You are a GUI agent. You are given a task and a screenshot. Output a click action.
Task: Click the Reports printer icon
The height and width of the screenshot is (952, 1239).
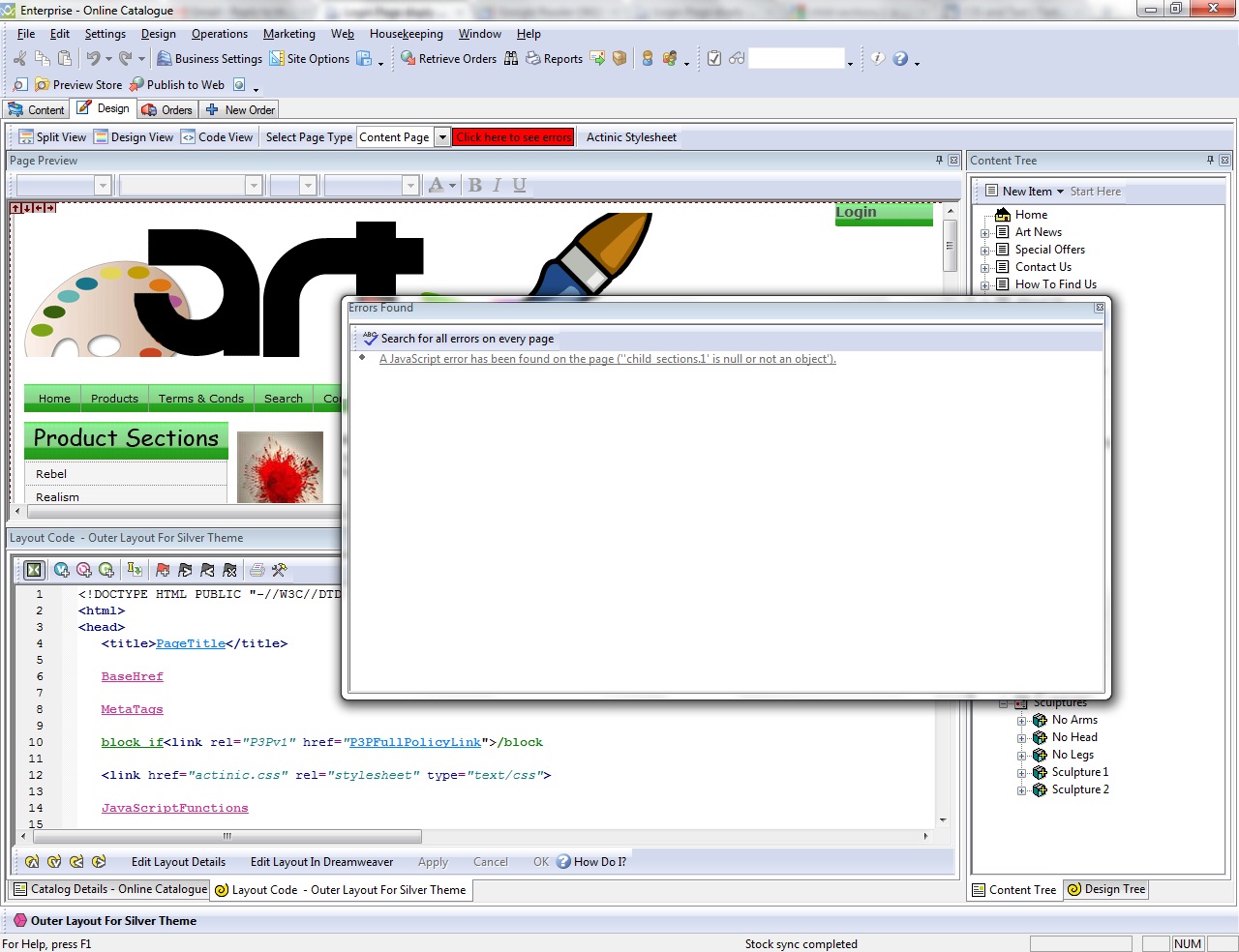pyautogui.click(x=533, y=59)
